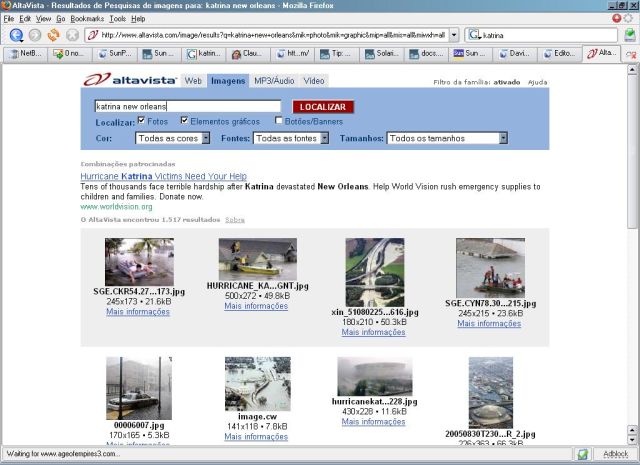Open the View menu
640x465 pixels.
(x=43, y=19)
